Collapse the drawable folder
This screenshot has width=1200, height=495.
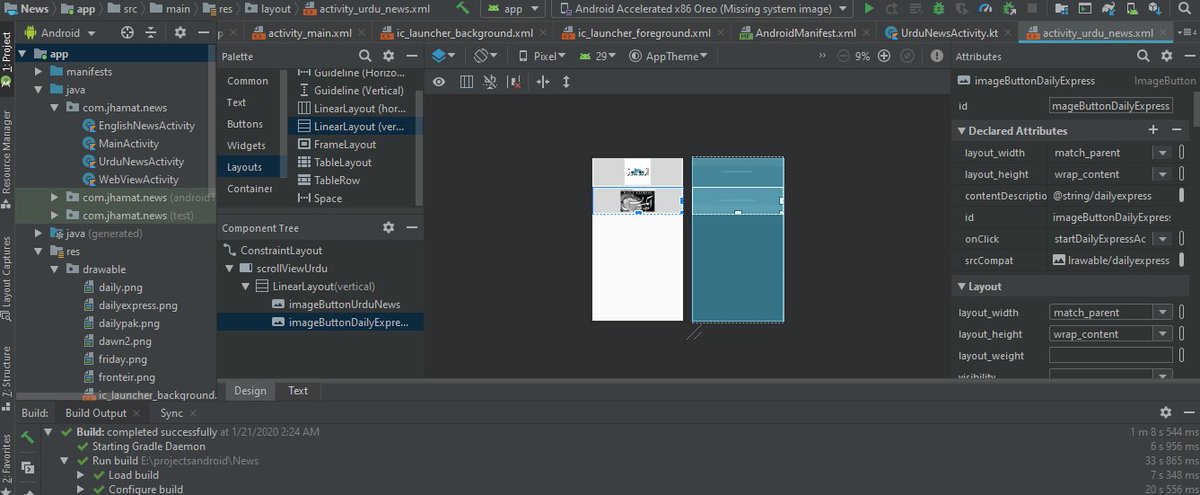coord(56,269)
